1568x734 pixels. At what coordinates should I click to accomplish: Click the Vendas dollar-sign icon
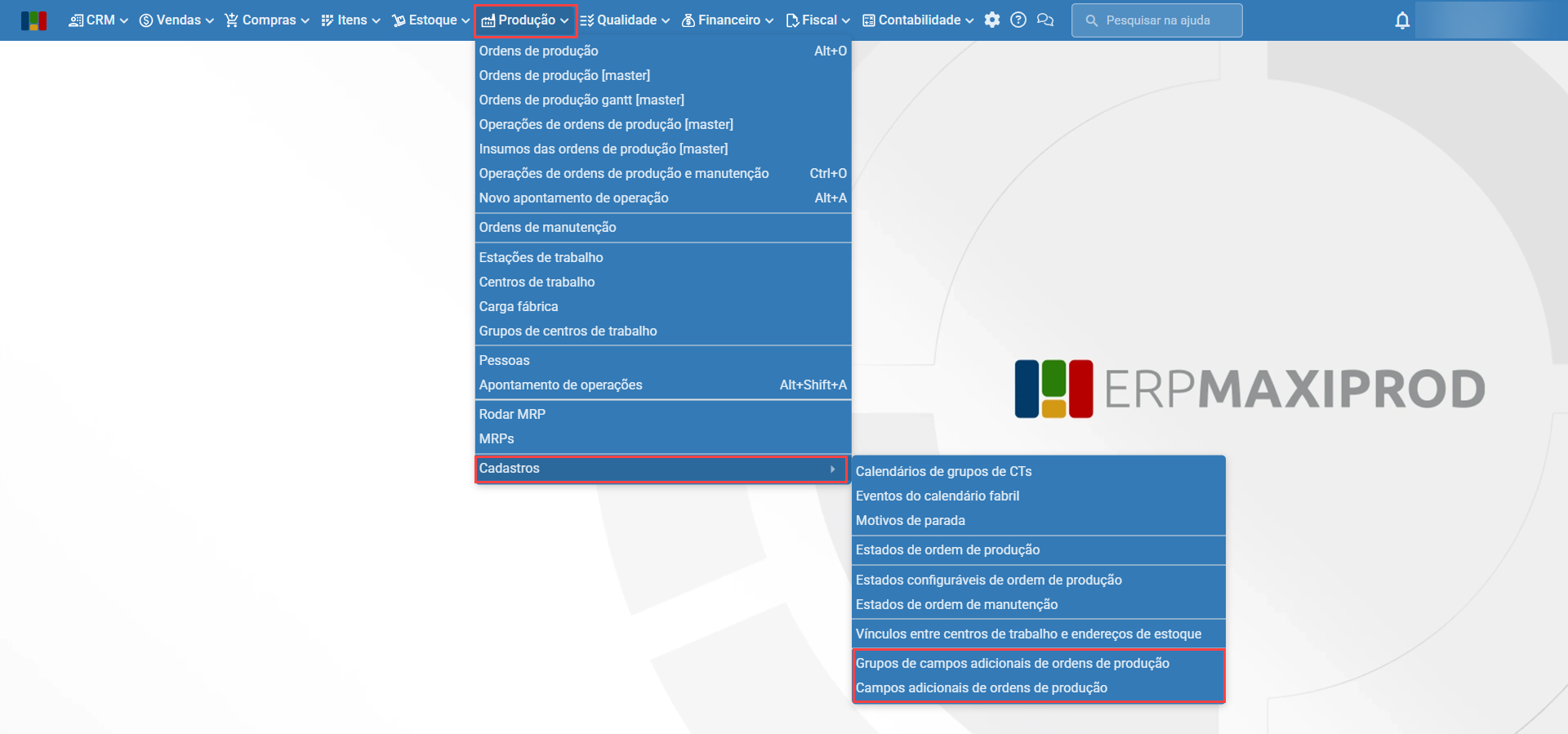(146, 20)
